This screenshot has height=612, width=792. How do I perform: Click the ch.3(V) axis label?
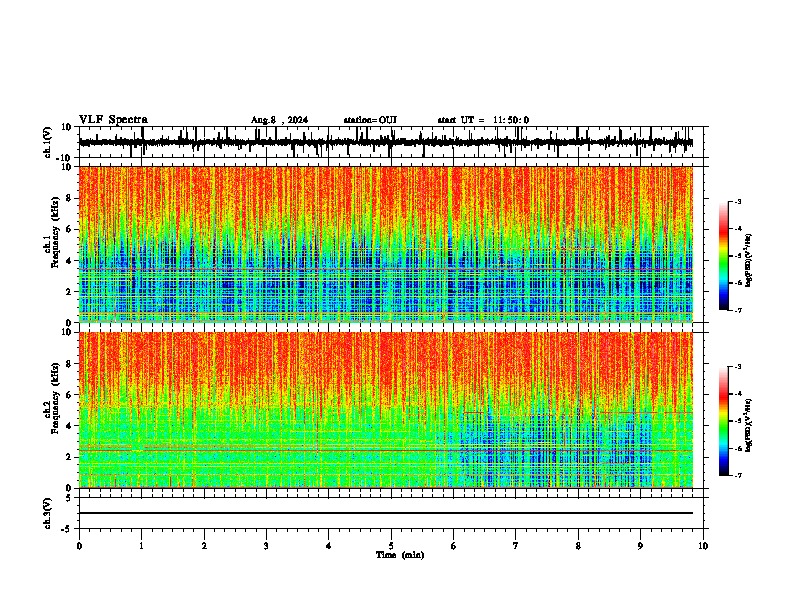[x=47, y=513]
